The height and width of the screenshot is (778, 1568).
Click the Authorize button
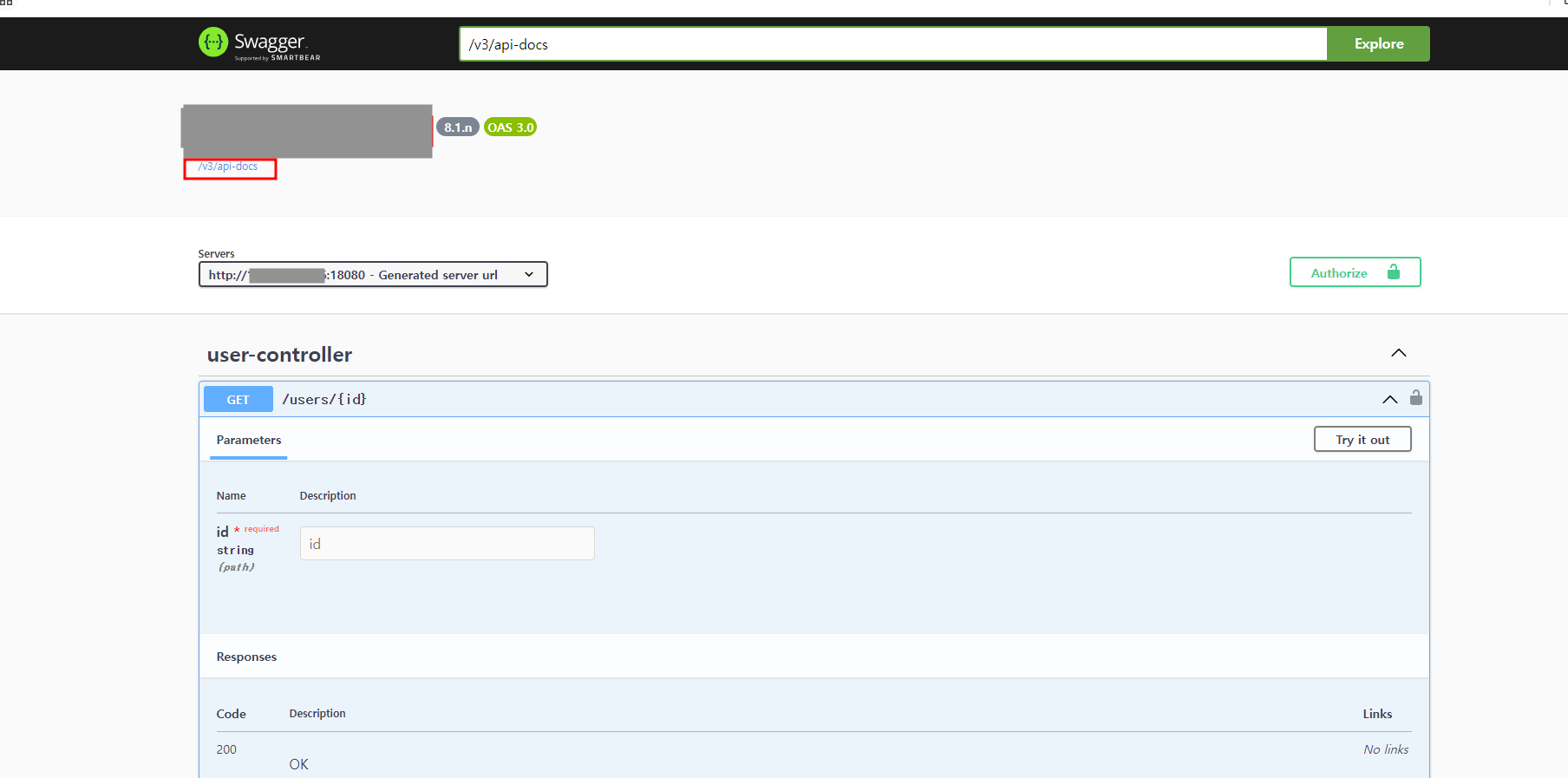coord(1355,272)
